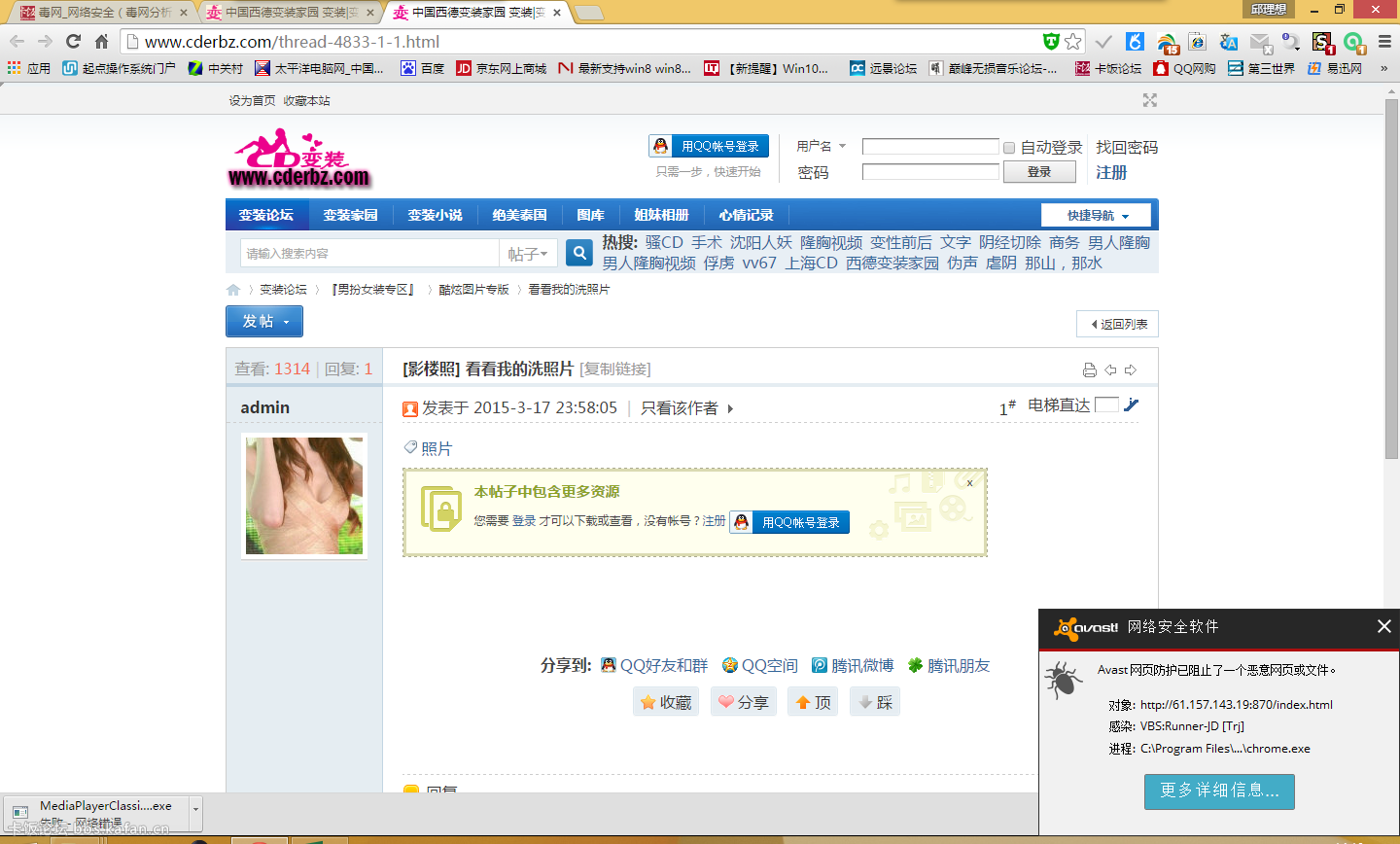Image resolution: width=1400 pixels, height=844 pixels.
Task: Click the 更多详细信息 button in Avast
Action: [1219, 791]
